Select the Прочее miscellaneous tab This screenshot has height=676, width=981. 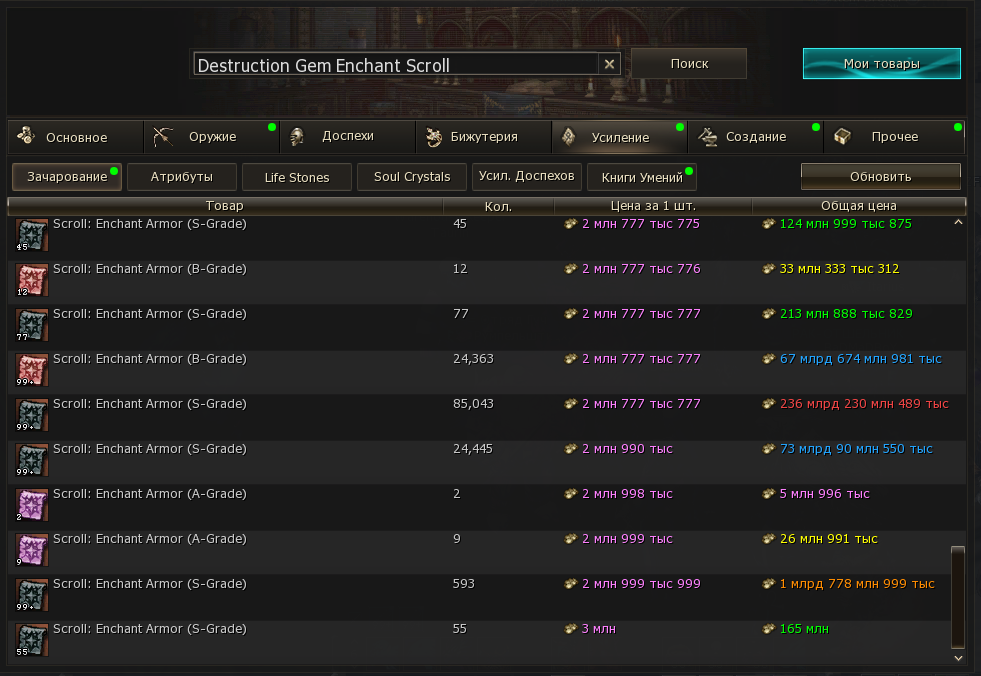(893, 137)
